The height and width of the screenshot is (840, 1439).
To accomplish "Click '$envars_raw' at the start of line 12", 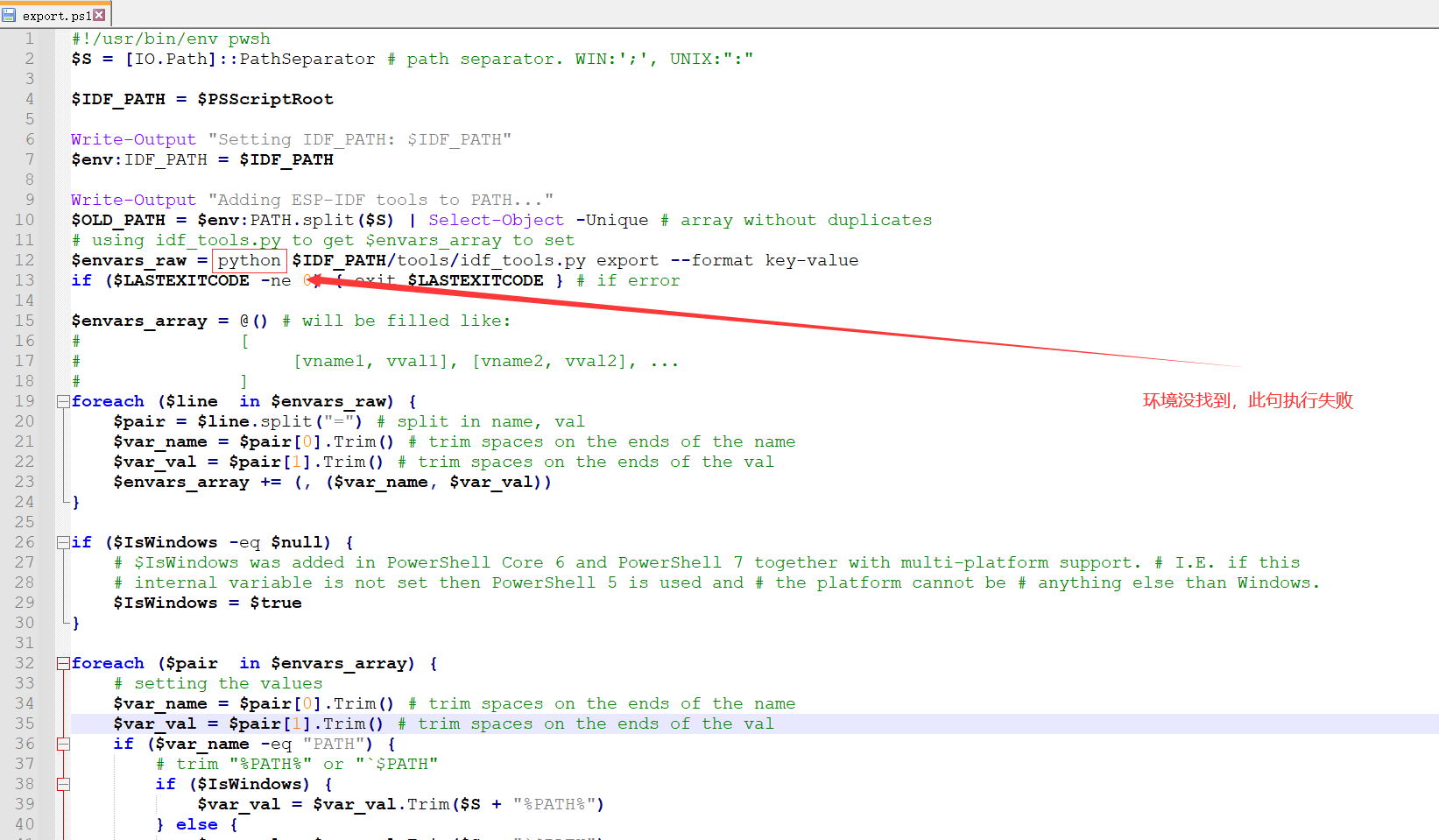I will click(x=129, y=260).
